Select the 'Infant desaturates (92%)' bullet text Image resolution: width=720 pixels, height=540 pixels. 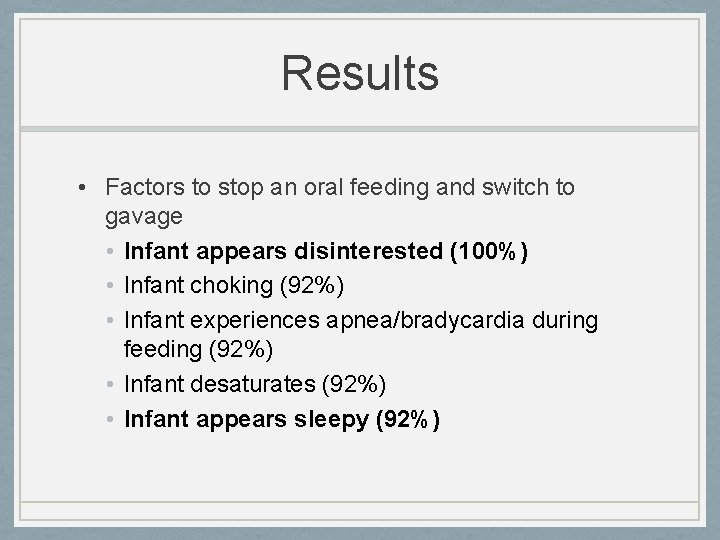pos(255,384)
